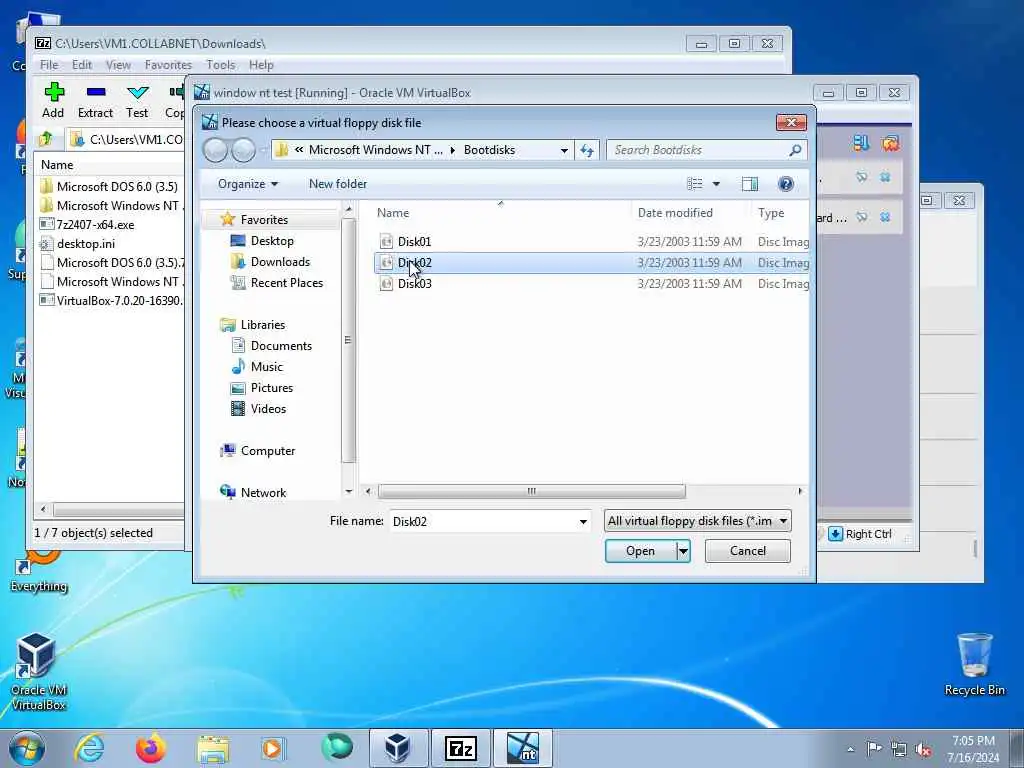Viewport: 1024px width, 768px height.
Task: Open the file type filter dropdown
Action: (697, 520)
